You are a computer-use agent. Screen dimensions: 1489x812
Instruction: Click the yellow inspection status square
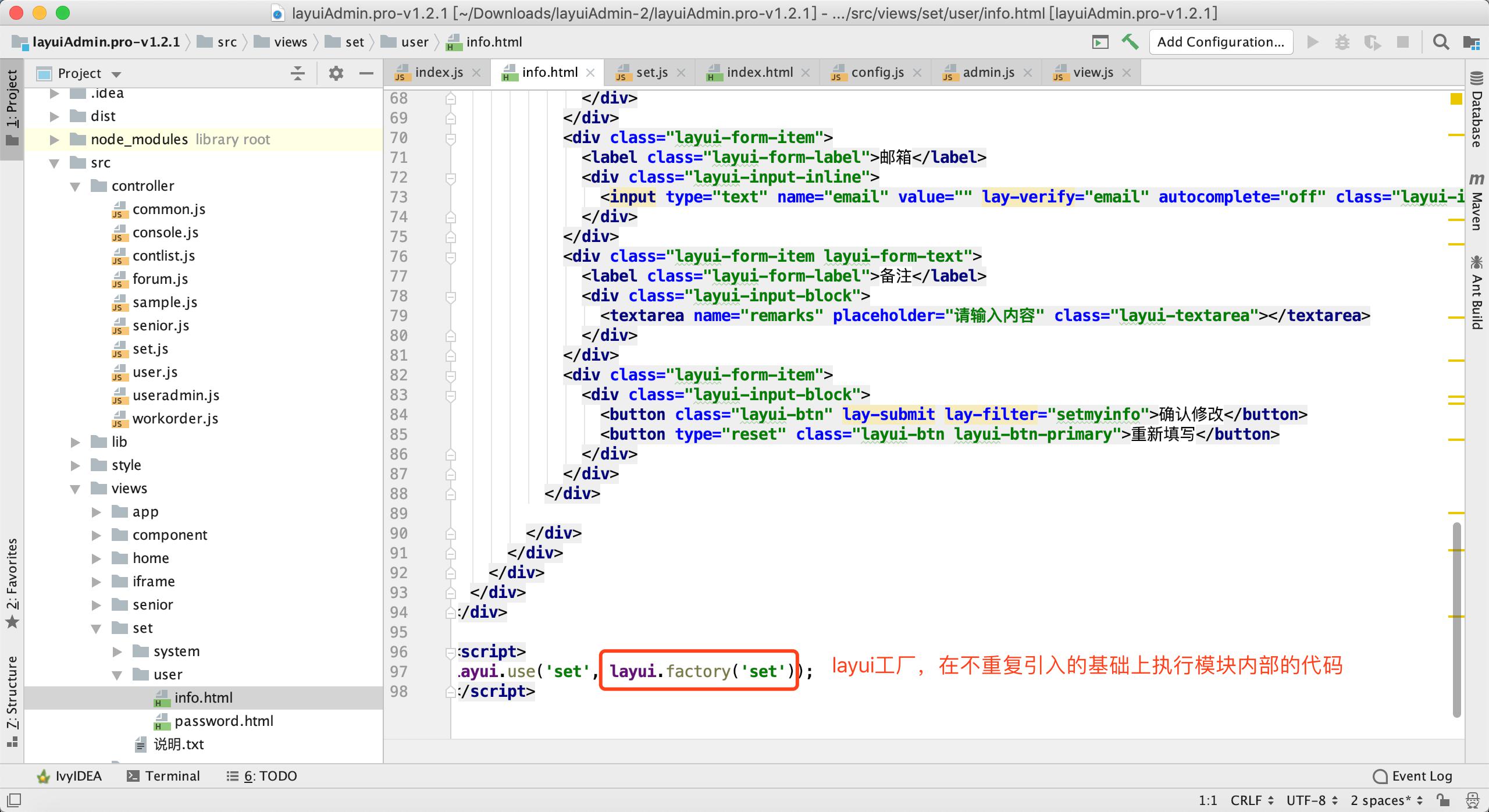(x=1456, y=99)
